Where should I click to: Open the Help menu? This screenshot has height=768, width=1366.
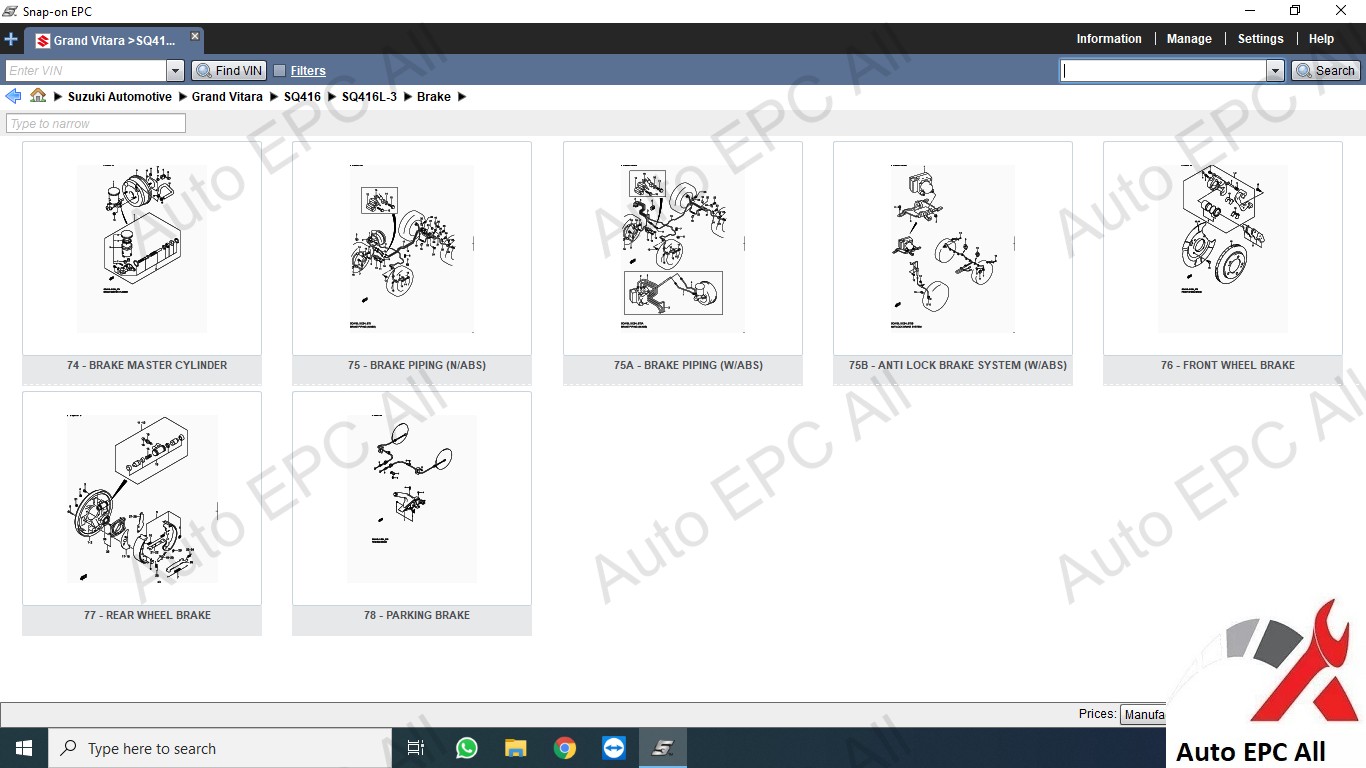(x=1321, y=39)
